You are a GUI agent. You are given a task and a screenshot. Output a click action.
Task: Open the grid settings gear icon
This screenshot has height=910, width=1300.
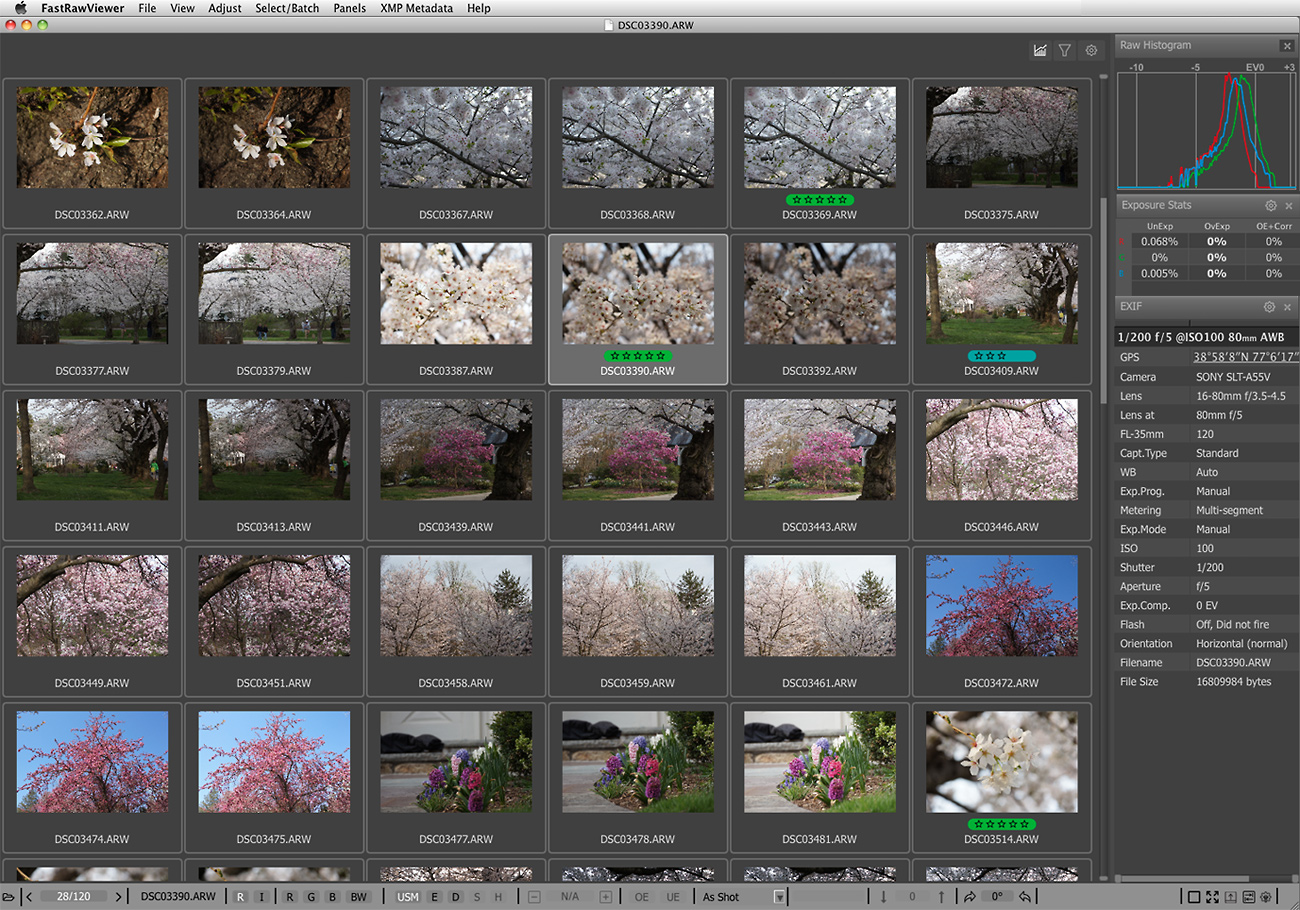point(1091,50)
